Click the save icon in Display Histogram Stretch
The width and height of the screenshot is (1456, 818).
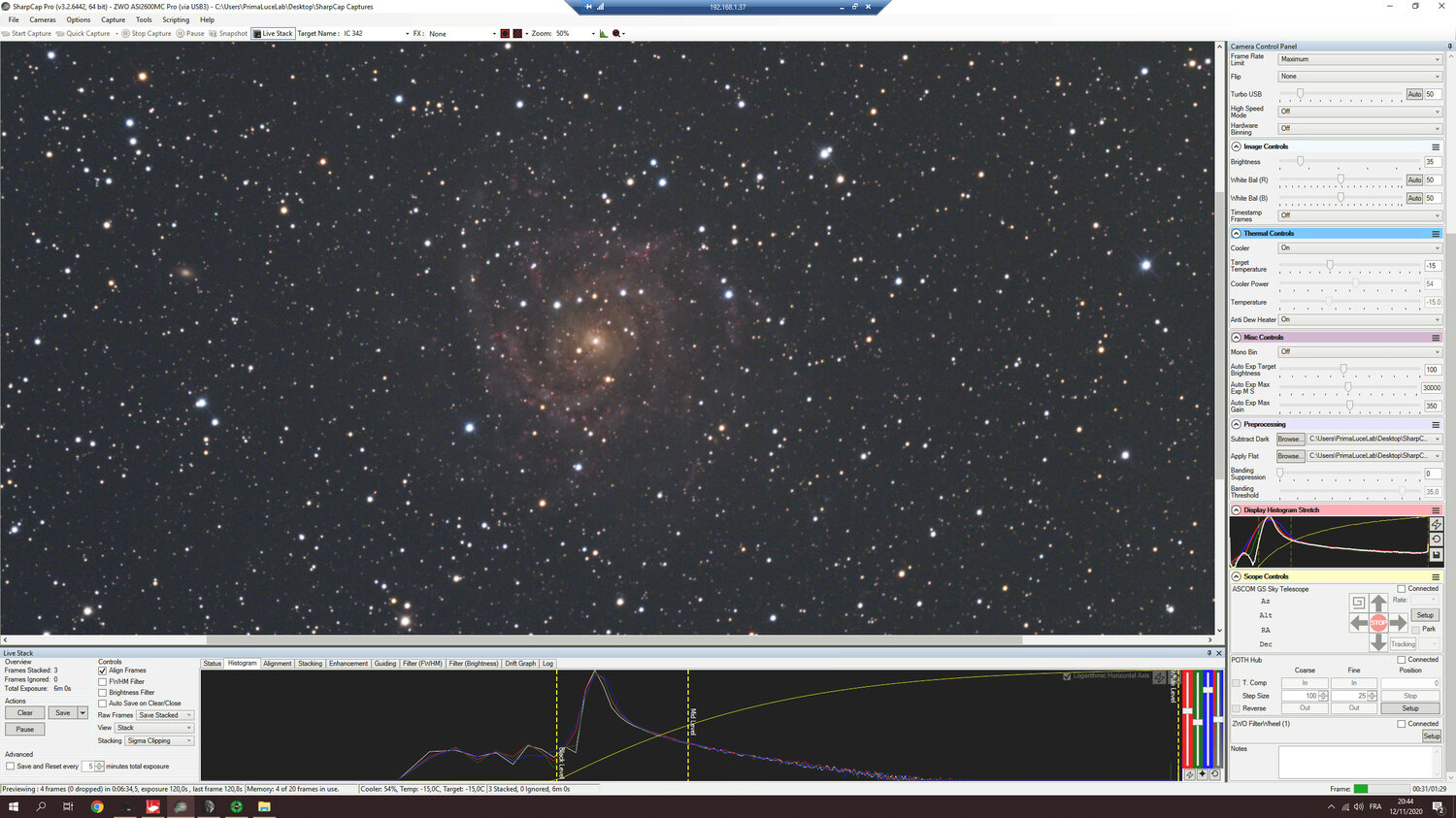click(x=1437, y=555)
